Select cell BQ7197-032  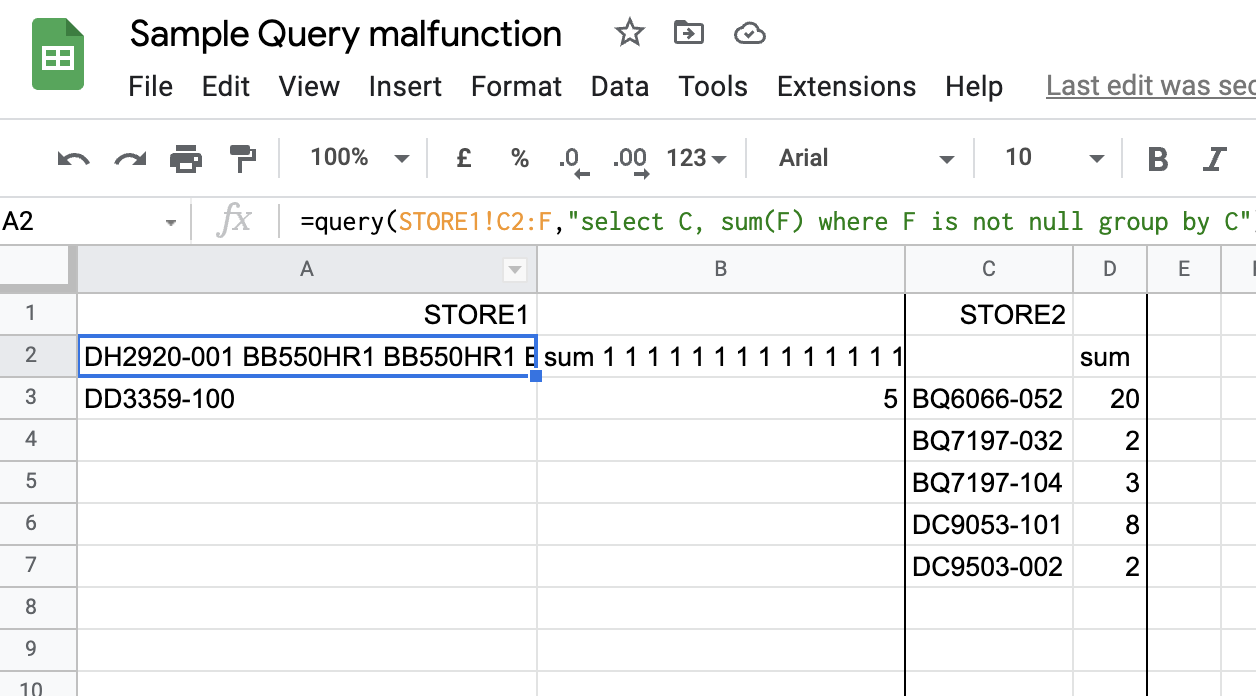(x=989, y=441)
